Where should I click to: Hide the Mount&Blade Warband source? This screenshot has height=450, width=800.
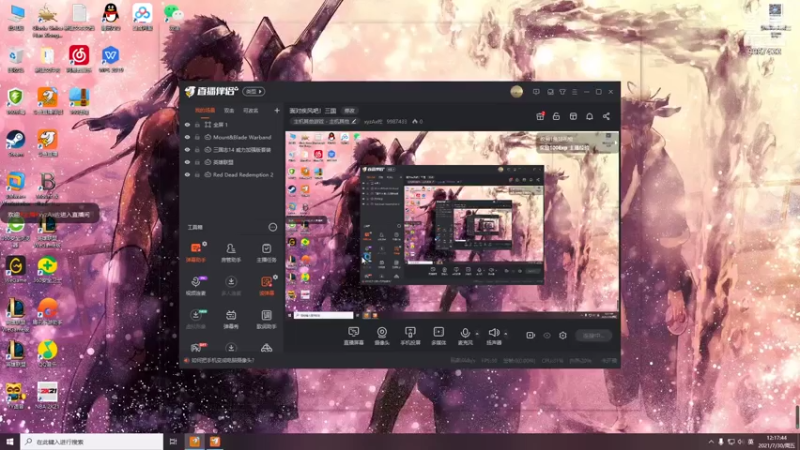pos(187,137)
